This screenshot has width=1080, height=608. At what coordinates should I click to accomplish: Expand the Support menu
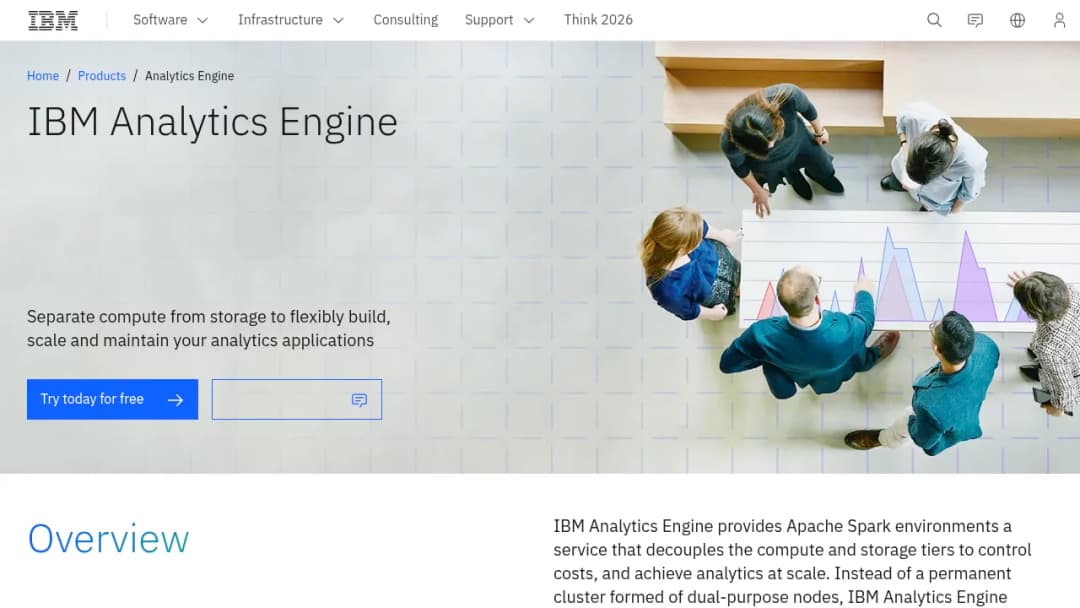coord(499,20)
